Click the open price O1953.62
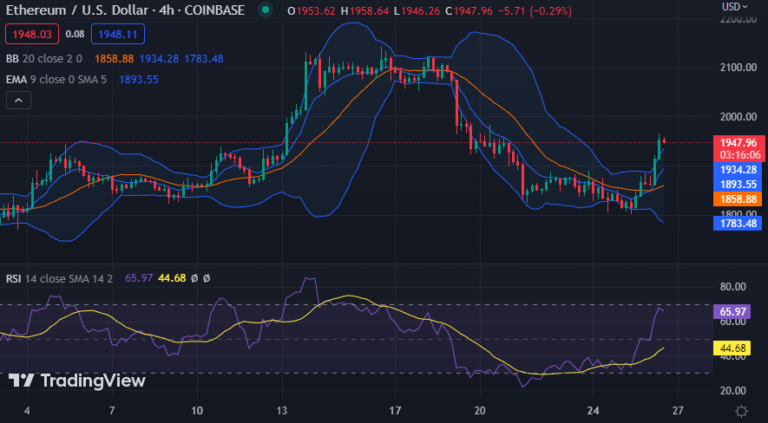The width and height of the screenshot is (768, 423). coord(312,10)
